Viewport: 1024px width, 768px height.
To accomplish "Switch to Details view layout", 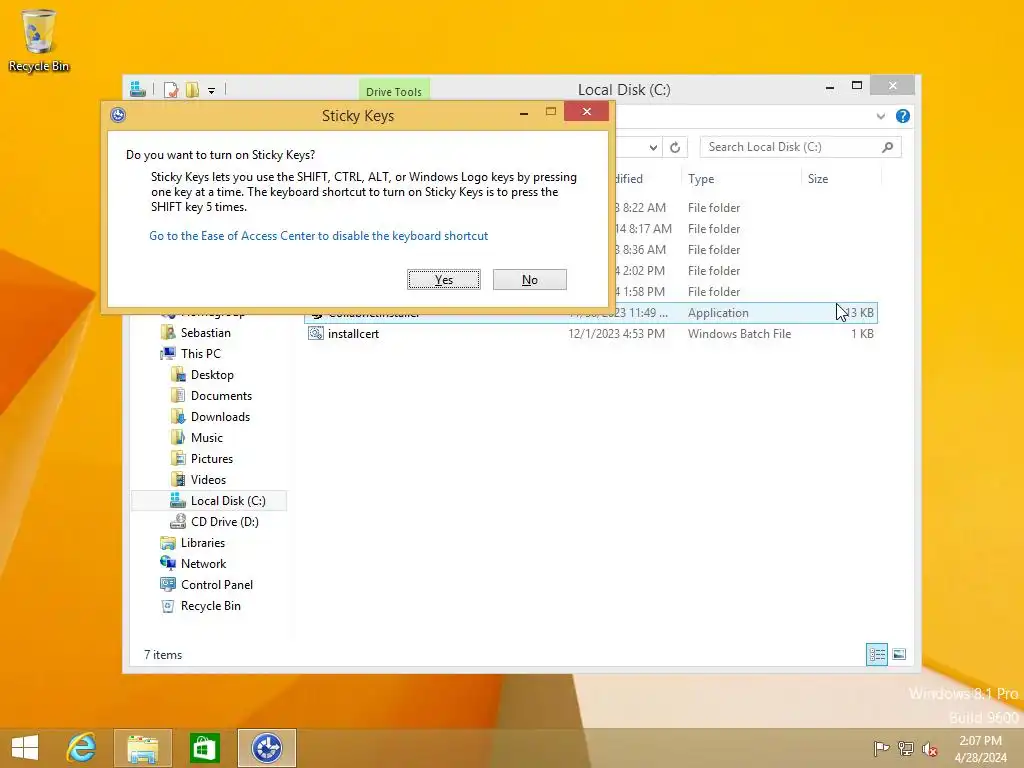I will 876,654.
